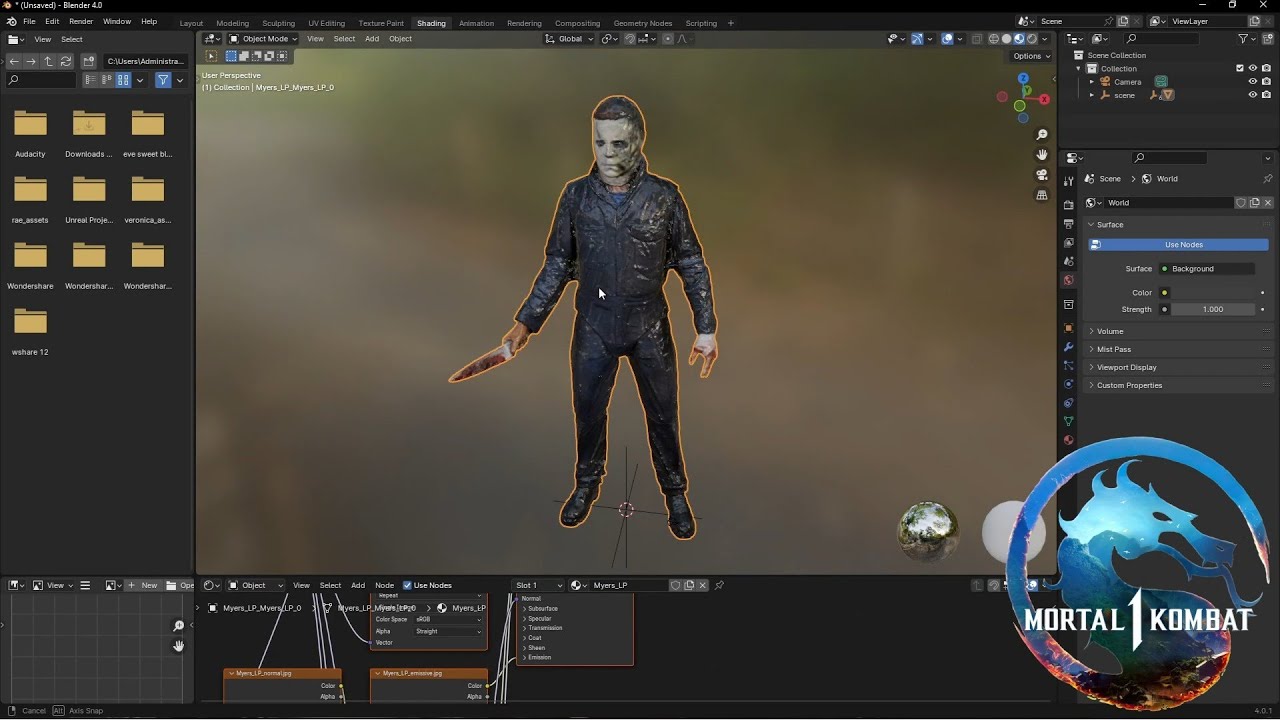The width and height of the screenshot is (1280, 720).
Task: Hide Camera with its eye icon
Action: [1252, 81]
